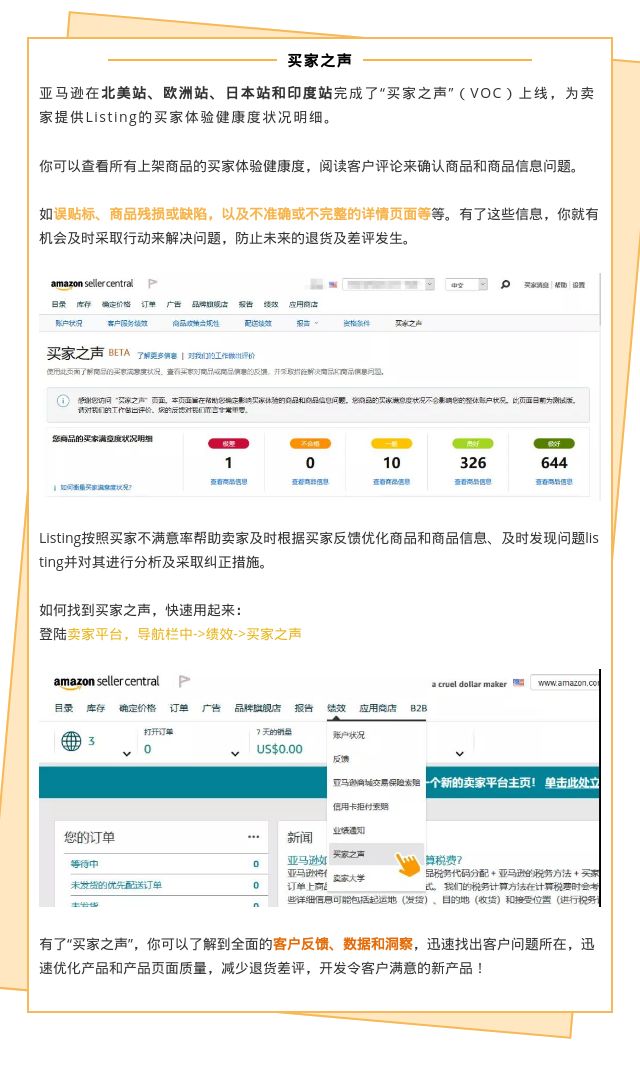Select 卖家大学 in the 绩效 dropdown
Image resolution: width=640 pixels, height=1074 pixels.
coord(349,877)
